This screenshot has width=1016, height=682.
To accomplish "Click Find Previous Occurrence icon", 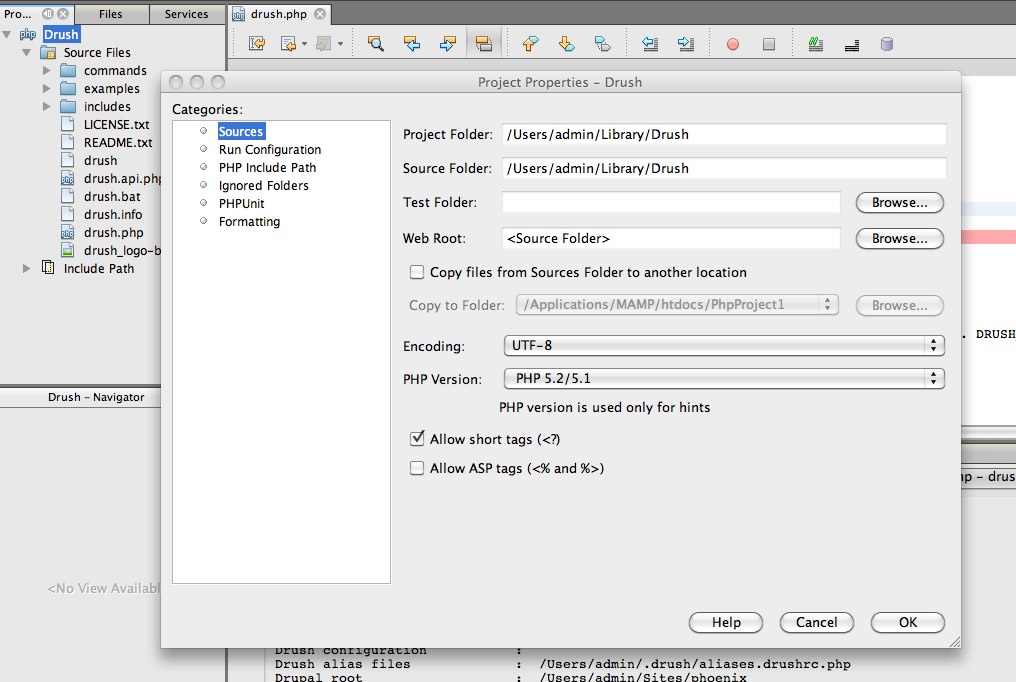I will [411, 43].
